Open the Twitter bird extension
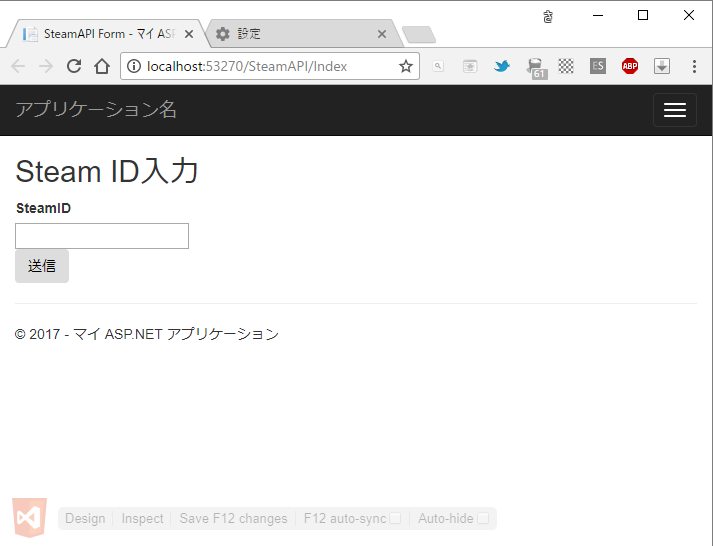The height and width of the screenshot is (546, 713). point(502,66)
